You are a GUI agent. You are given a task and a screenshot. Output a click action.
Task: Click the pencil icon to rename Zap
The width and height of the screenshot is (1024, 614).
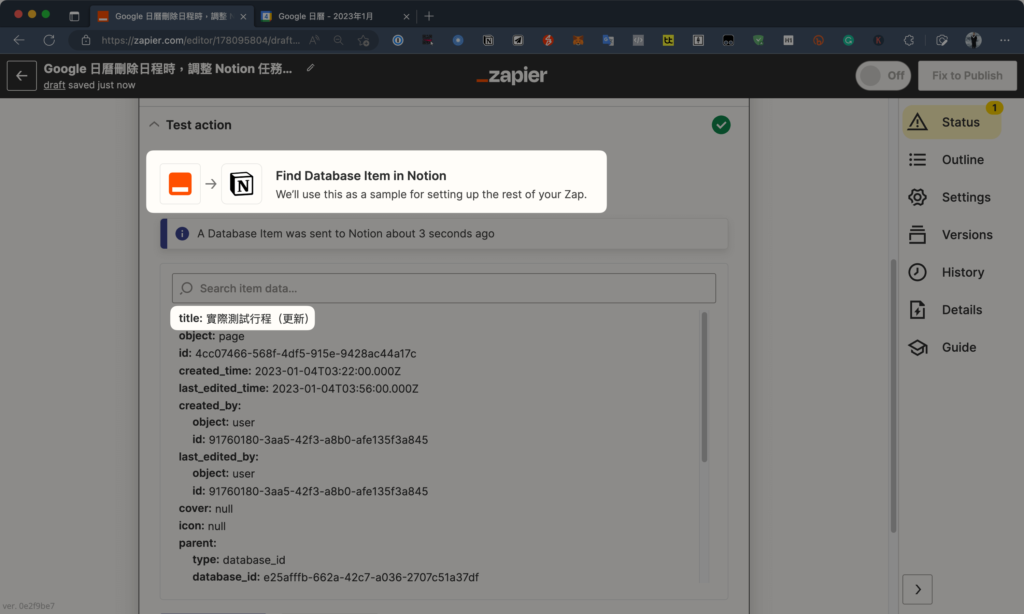pyautogui.click(x=310, y=68)
